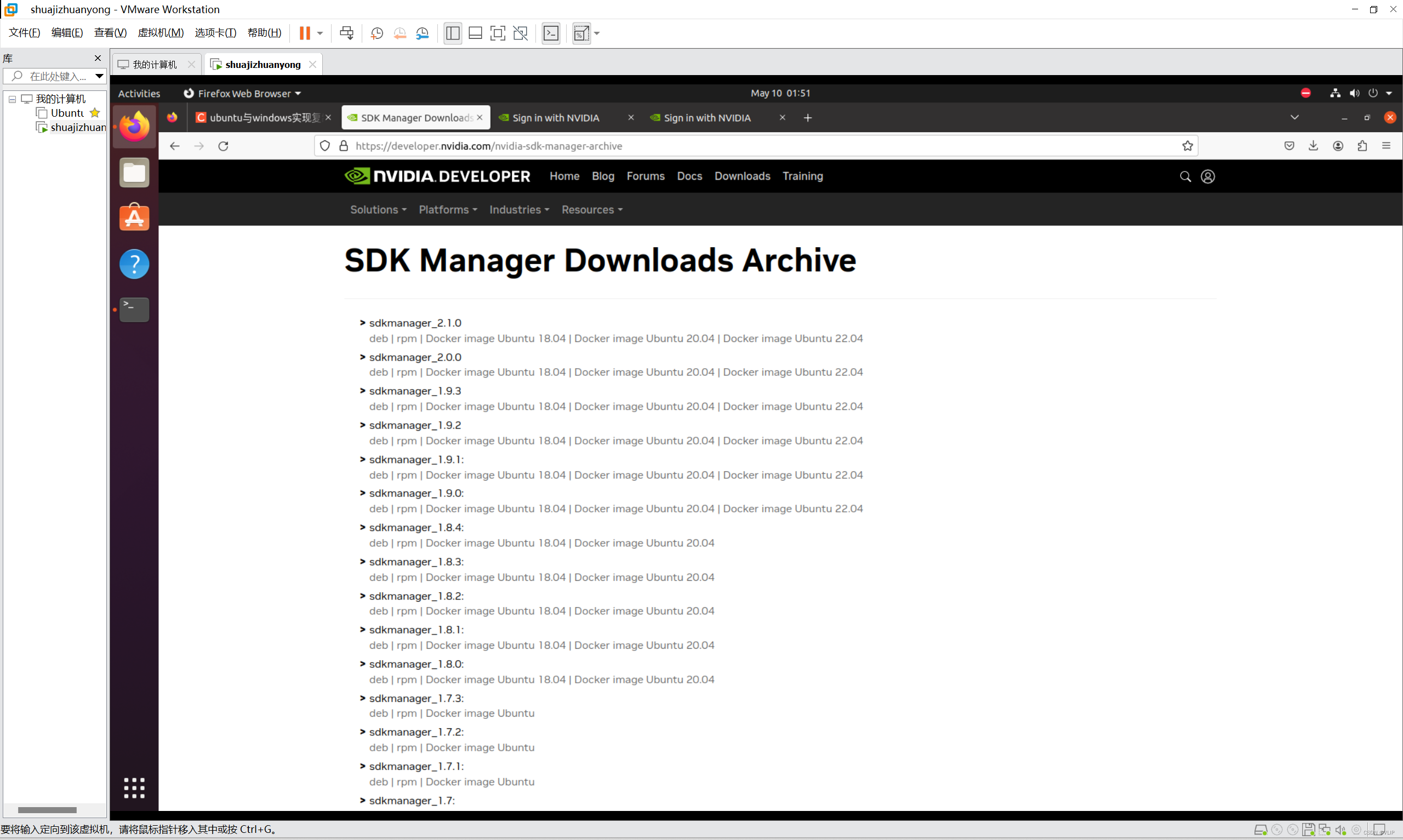Bookmark this page with star icon
Viewport: 1403px width, 840px height.
pyautogui.click(x=1188, y=146)
